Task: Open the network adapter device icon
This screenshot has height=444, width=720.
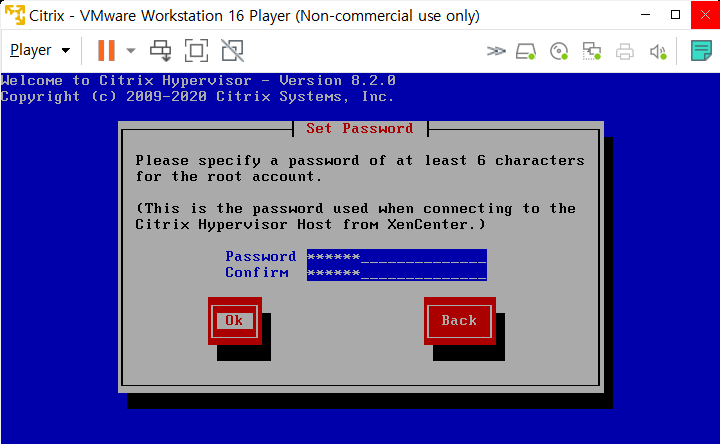Action: (x=591, y=51)
